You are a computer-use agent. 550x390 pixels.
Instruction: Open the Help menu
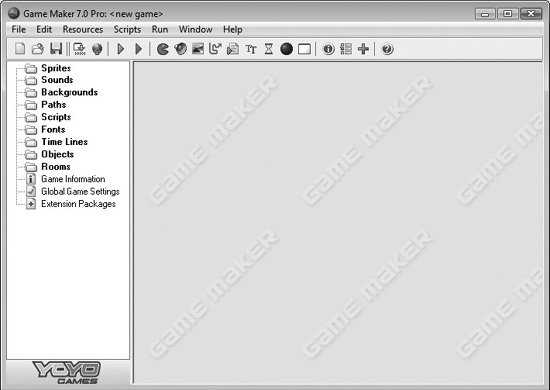tap(233, 29)
